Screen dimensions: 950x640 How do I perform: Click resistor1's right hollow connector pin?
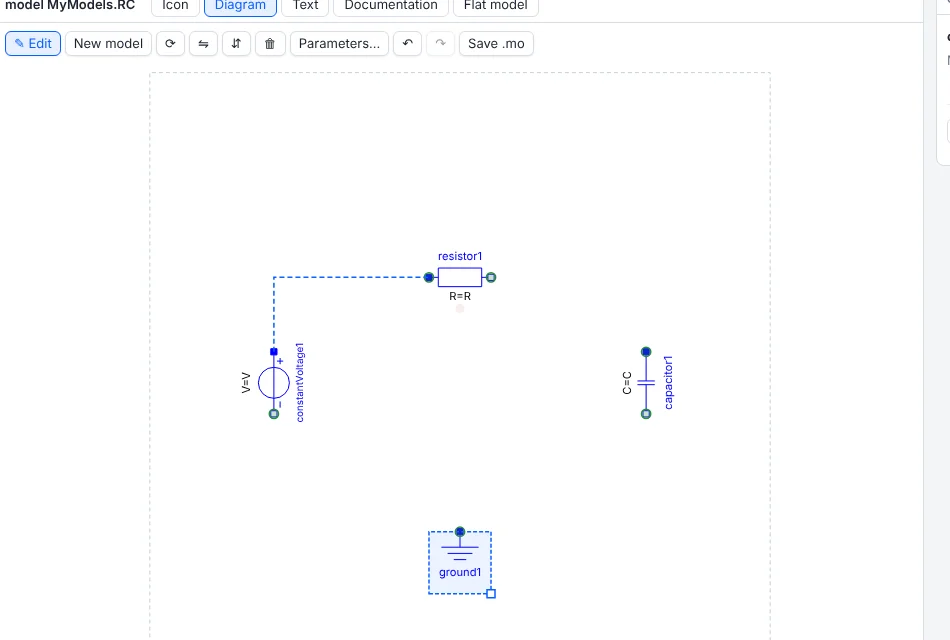491,278
